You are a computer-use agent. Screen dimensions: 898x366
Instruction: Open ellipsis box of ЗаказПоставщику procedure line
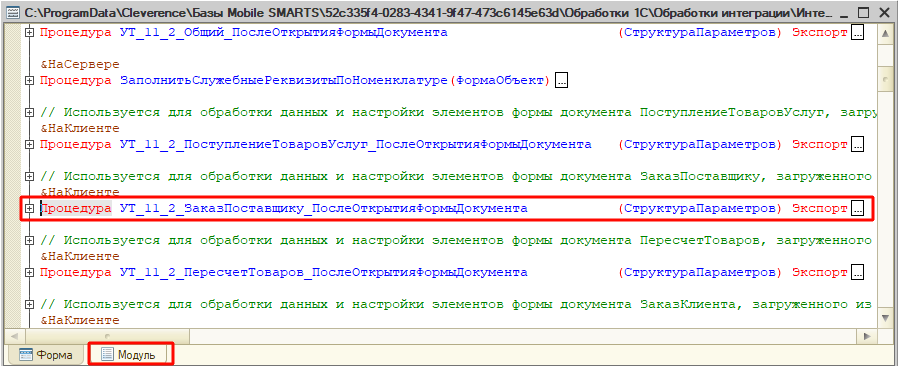857,209
